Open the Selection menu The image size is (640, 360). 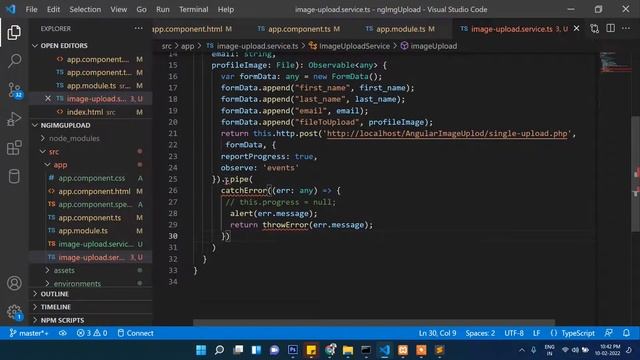click(x=85, y=9)
